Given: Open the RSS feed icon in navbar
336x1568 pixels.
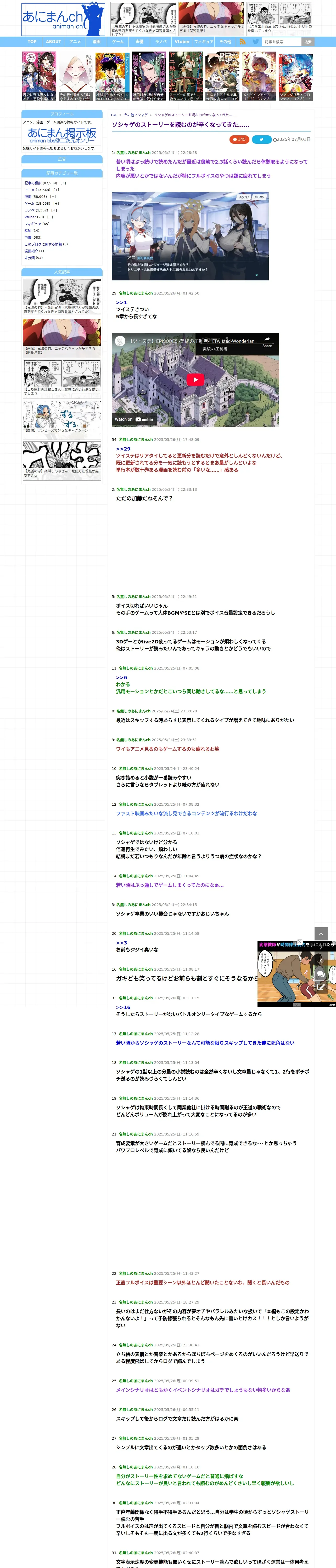Looking at the screenshot, I should 243,42.
